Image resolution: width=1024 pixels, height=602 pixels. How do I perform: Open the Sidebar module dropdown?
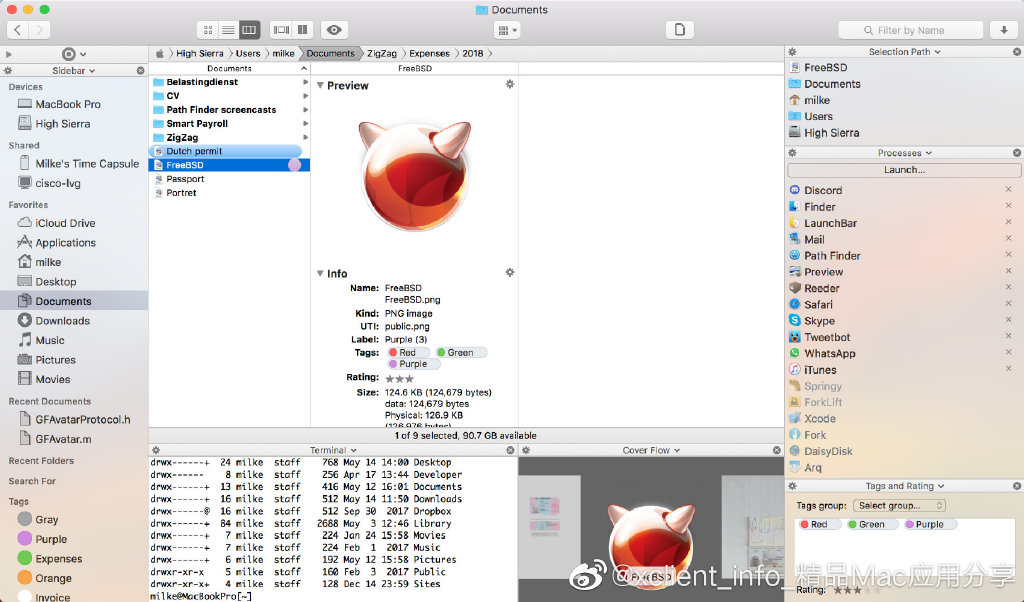(x=73, y=71)
